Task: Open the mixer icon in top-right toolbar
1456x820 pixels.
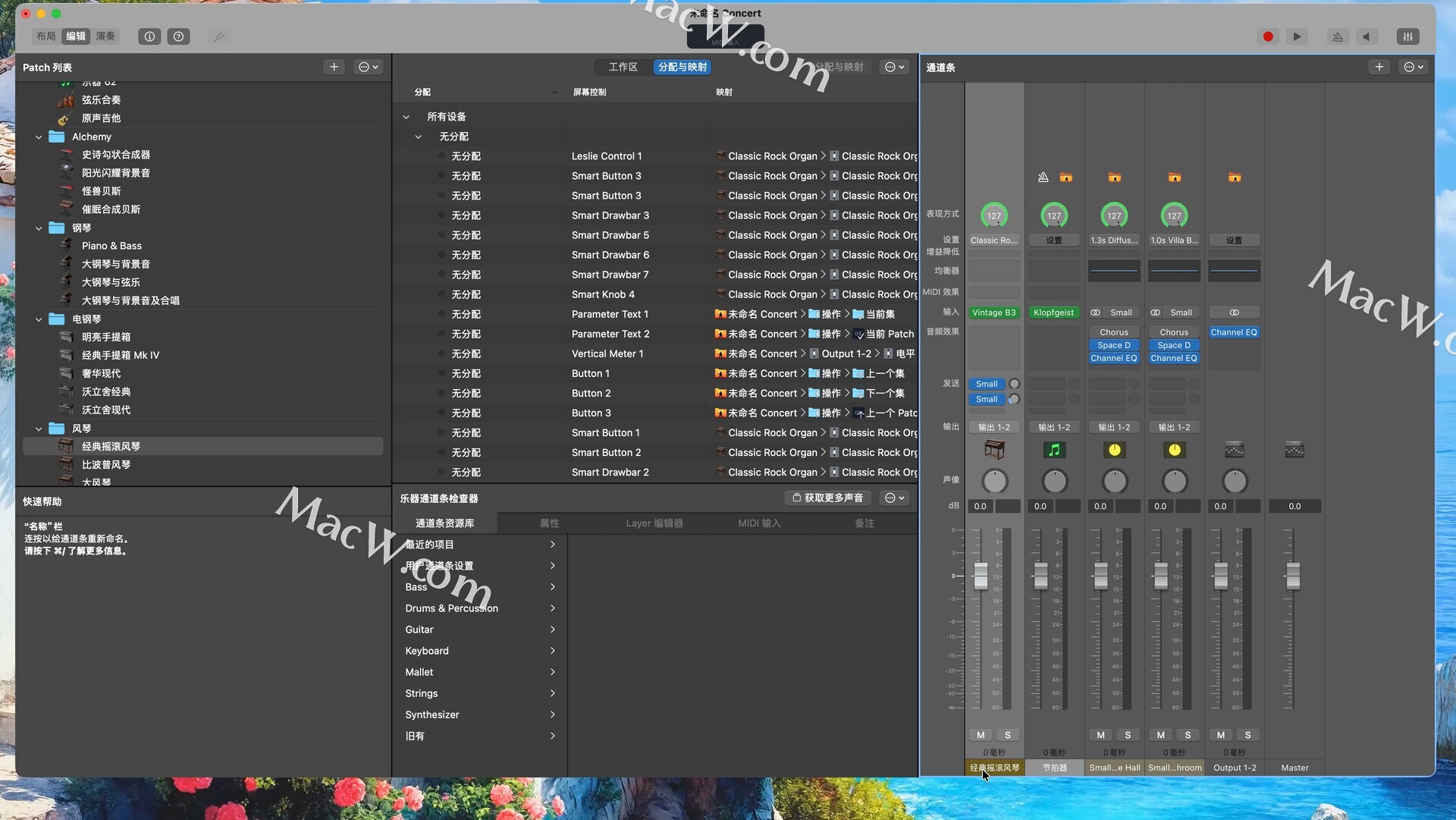Action: tap(1407, 36)
